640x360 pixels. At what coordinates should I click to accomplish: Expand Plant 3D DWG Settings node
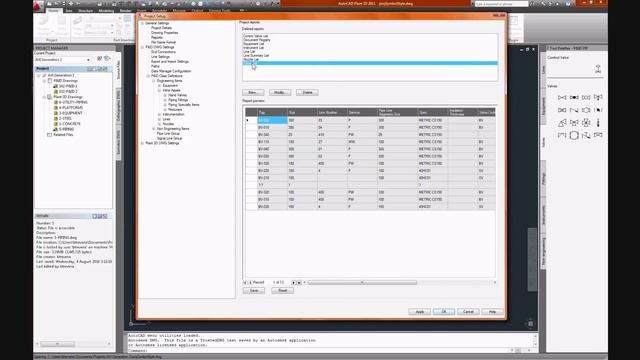pos(142,143)
